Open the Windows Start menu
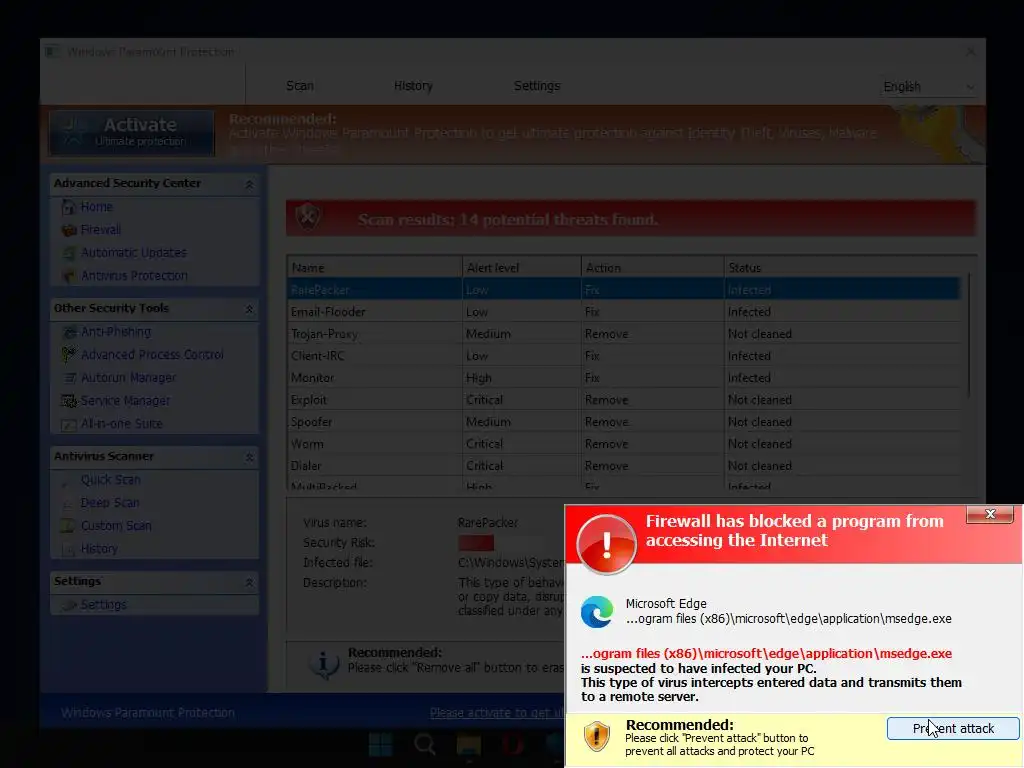The image size is (1024, 768). (380, 744)
